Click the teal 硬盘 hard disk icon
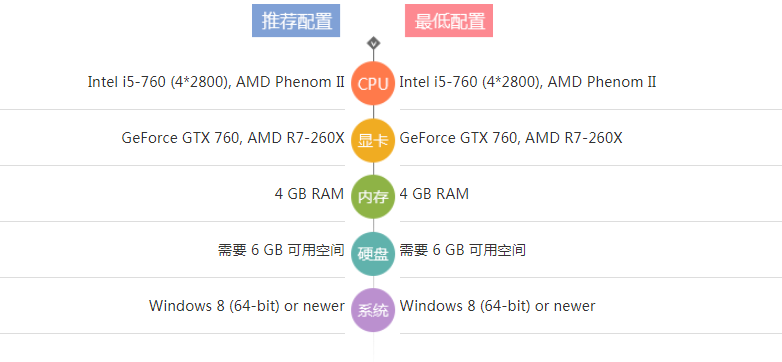Image resolution: width=782 pixels, height=362 pixels. 373,254
